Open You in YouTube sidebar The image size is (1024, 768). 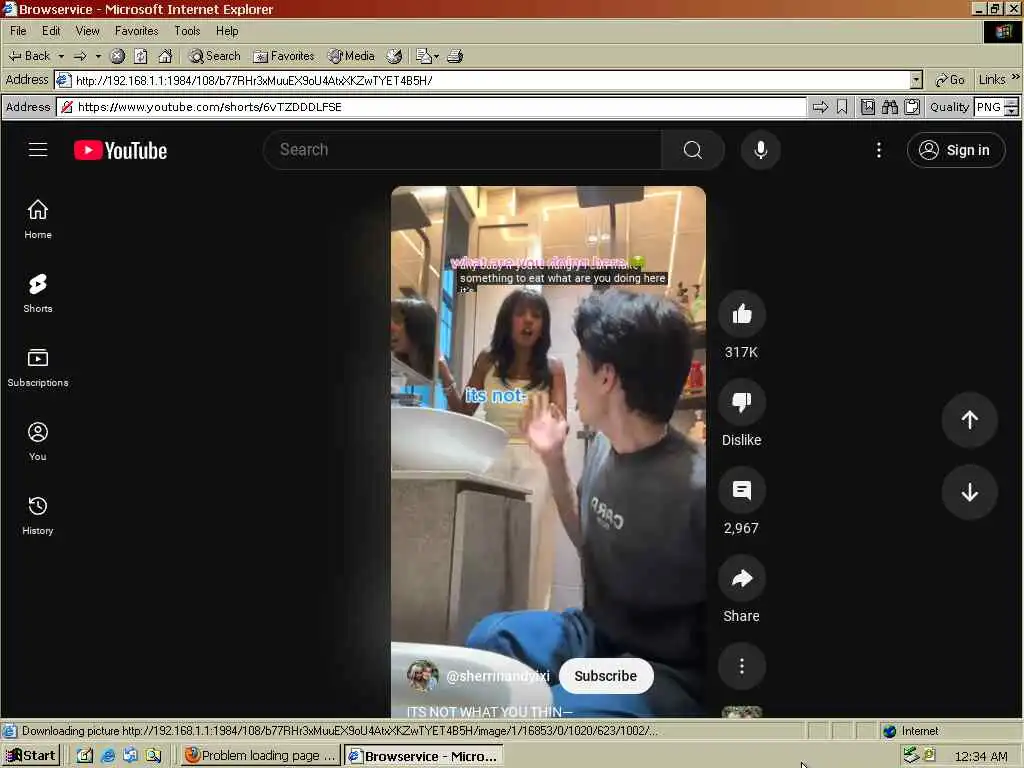(x=38, y=441)
